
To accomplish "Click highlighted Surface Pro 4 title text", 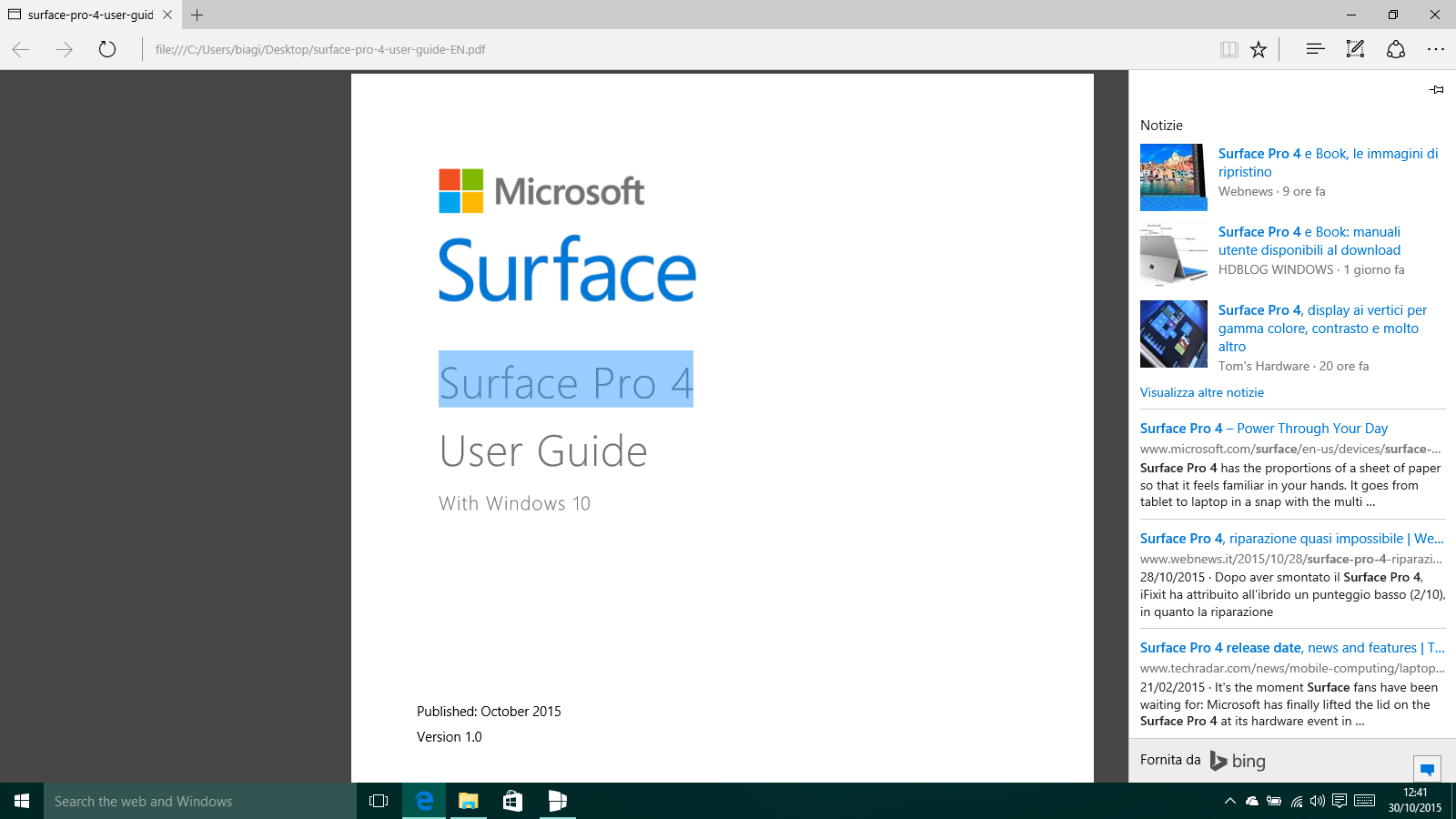I will (x=566, y=380).
